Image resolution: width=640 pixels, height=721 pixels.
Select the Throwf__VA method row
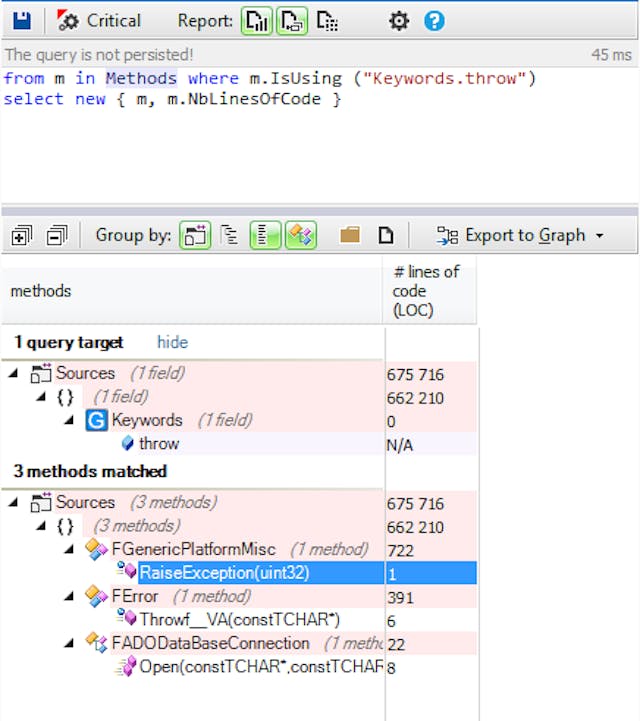[239, 620]
